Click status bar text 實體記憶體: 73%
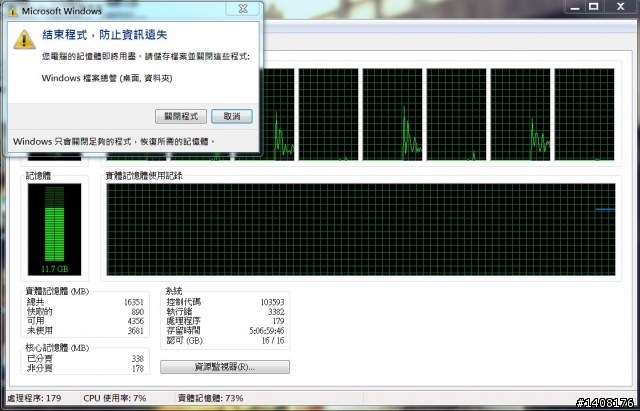The height and width of the screenshot is (411, 640). pyautogui.click(x=211, y=398)
